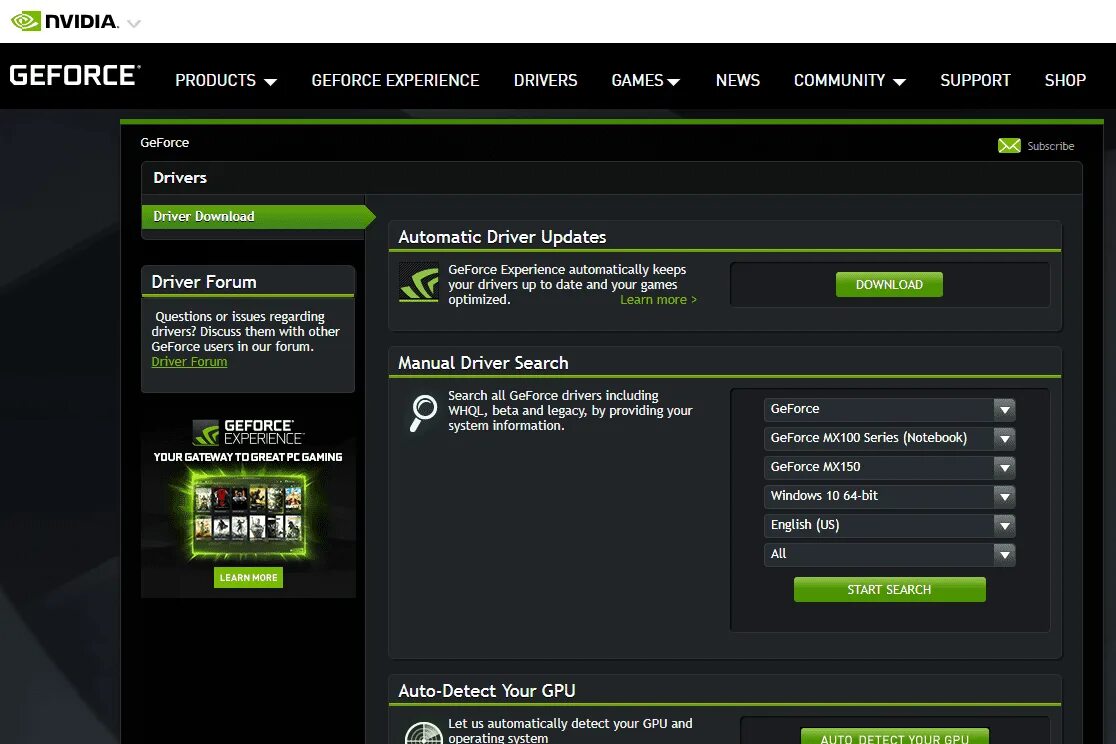Click the Drivers page heading
Image resolution: width=1116 pixels, height=744 pixels.
tap(180, 178)
